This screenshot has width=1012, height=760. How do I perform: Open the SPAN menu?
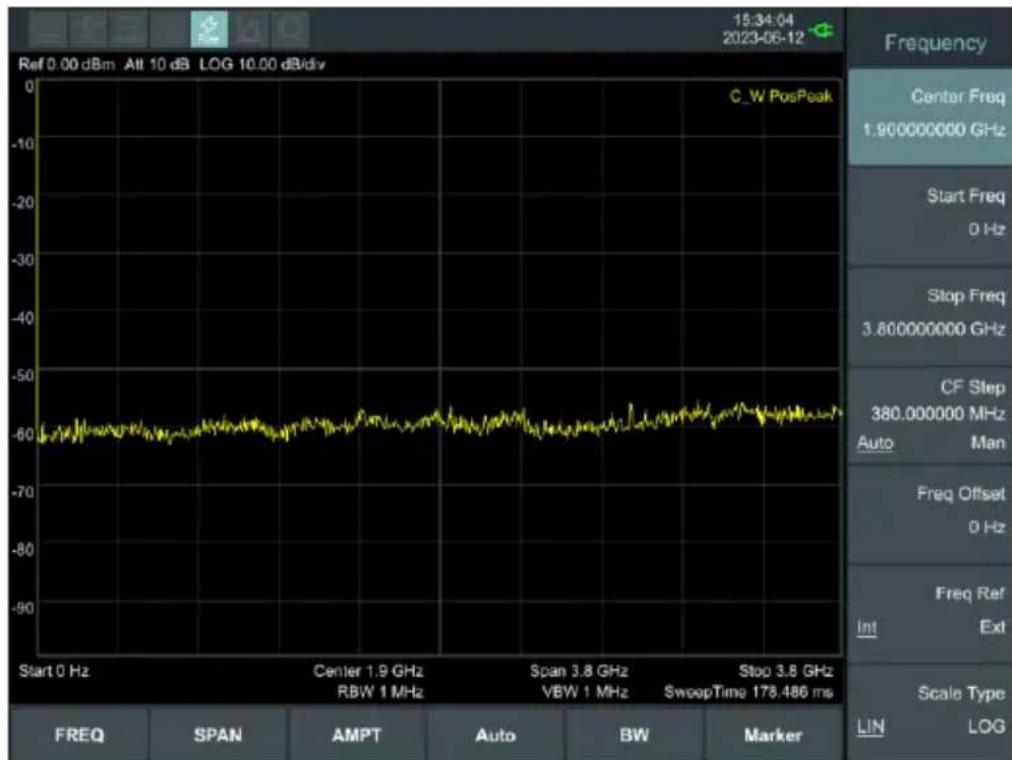point(218,735)
